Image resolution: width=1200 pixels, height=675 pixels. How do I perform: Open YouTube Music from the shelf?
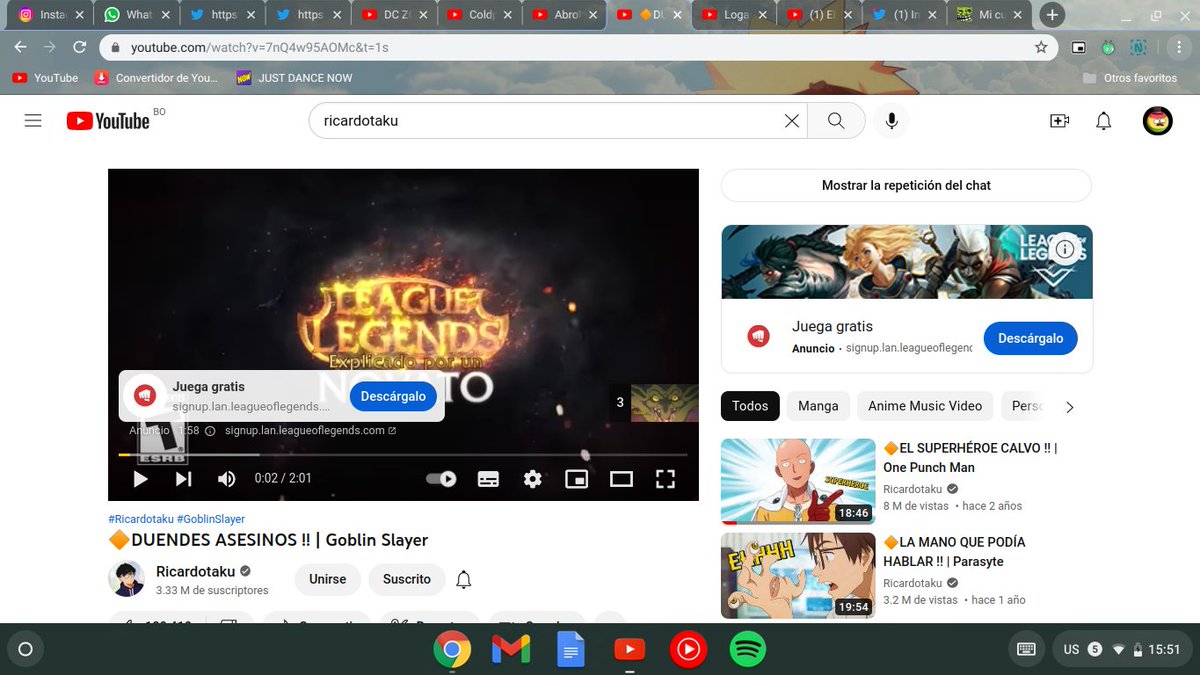(688, 650)
